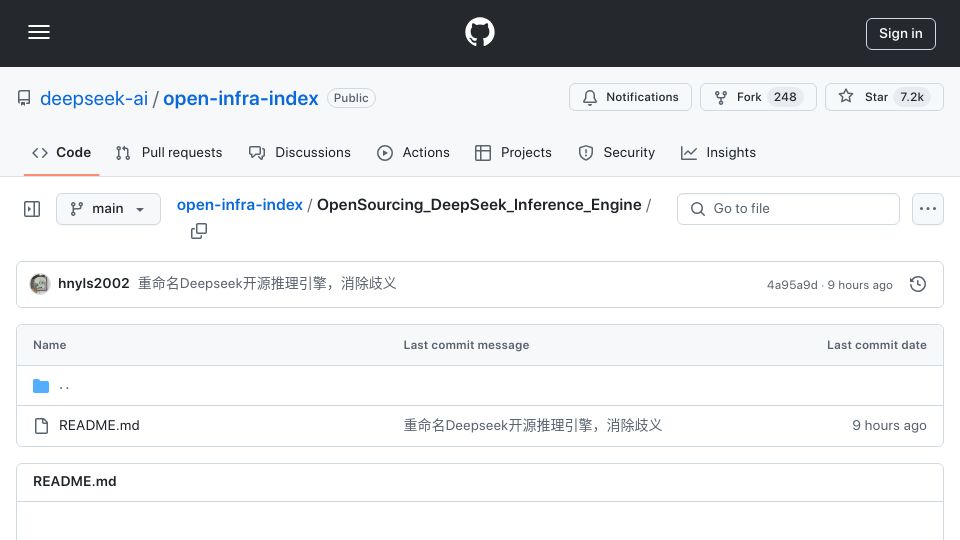This screenshot has height=540, width=960.
Task: Click the README.md file icon
Action: click(x=41, y=426)
